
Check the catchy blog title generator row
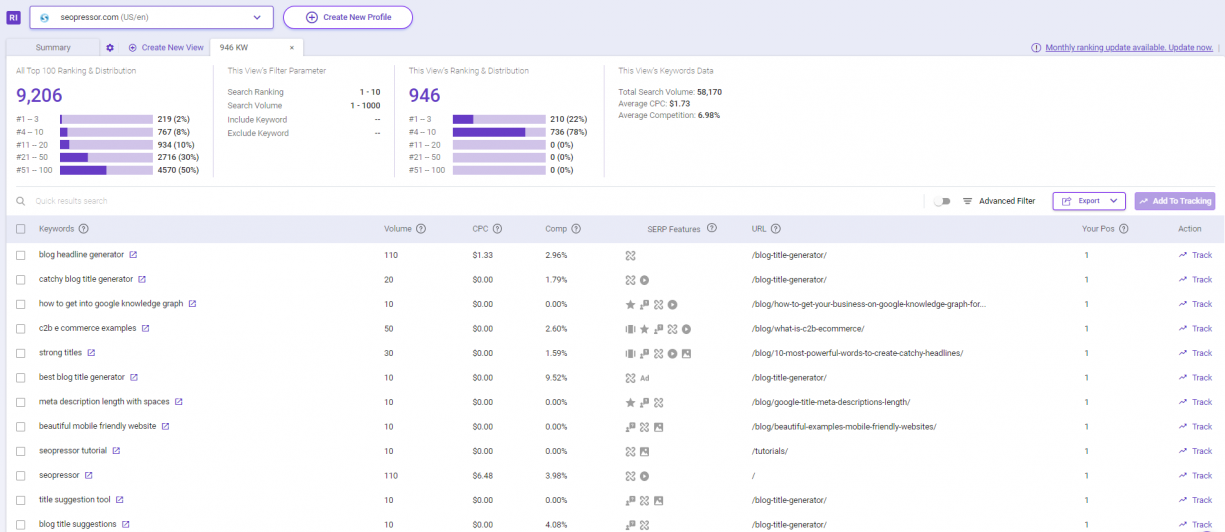pyautogui.click(x=21, y=279)
